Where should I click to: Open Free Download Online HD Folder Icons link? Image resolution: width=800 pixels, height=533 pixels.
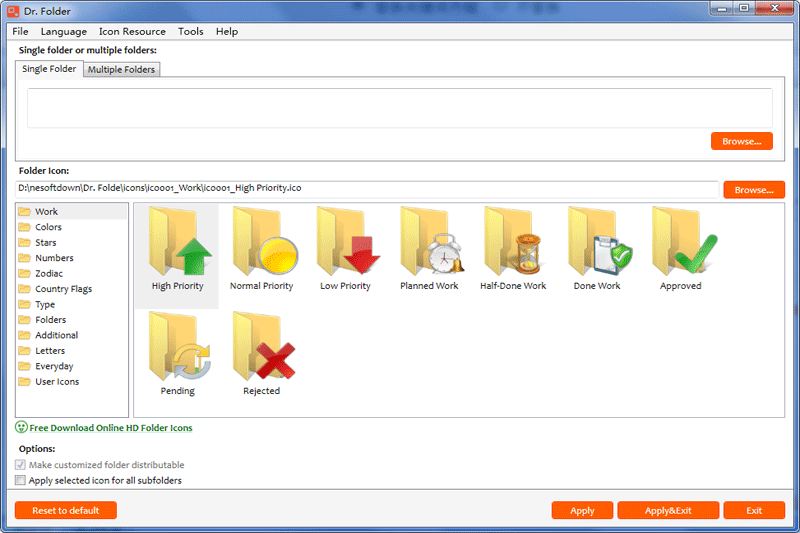[111, 428]
